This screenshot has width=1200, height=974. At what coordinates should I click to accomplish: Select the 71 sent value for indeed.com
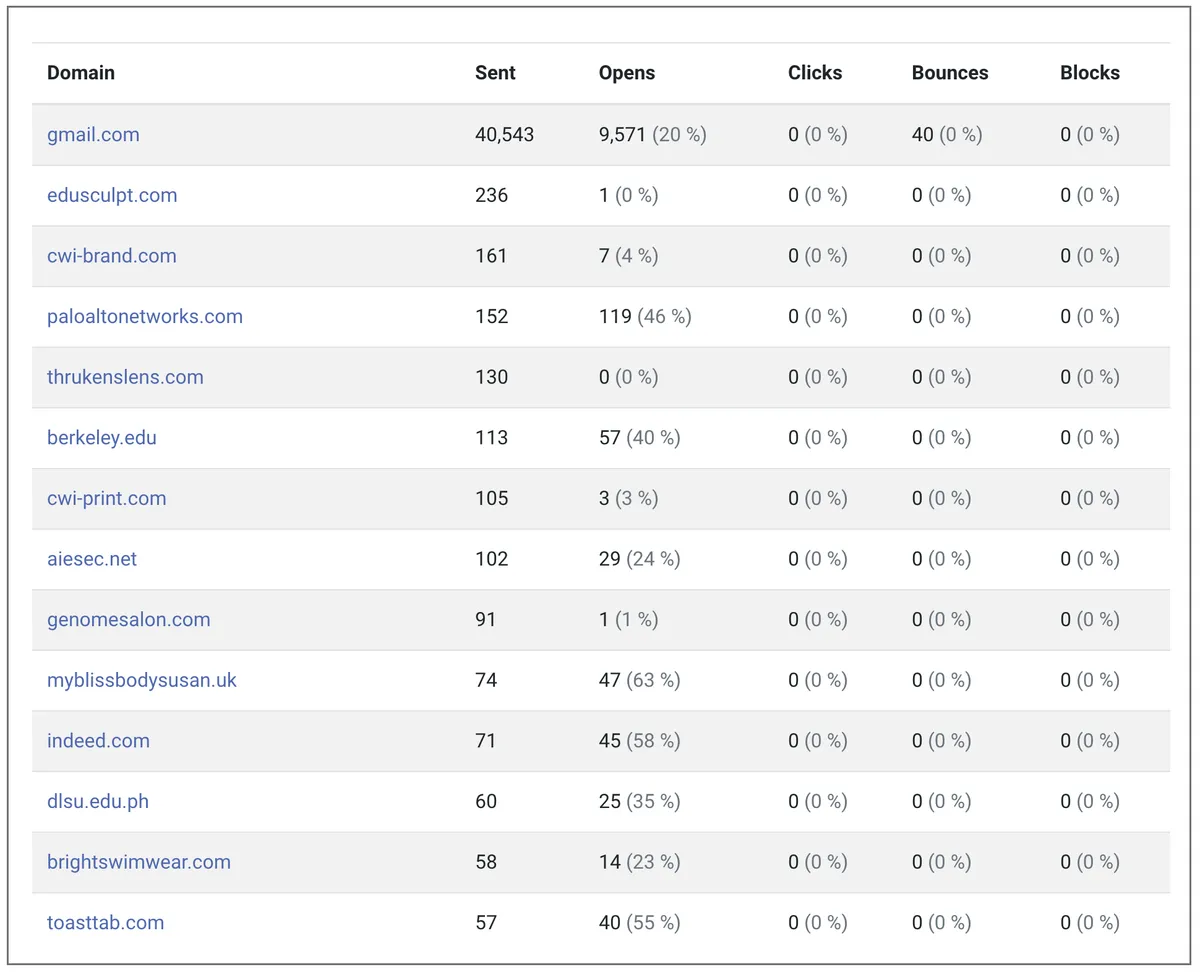point(486,741)
